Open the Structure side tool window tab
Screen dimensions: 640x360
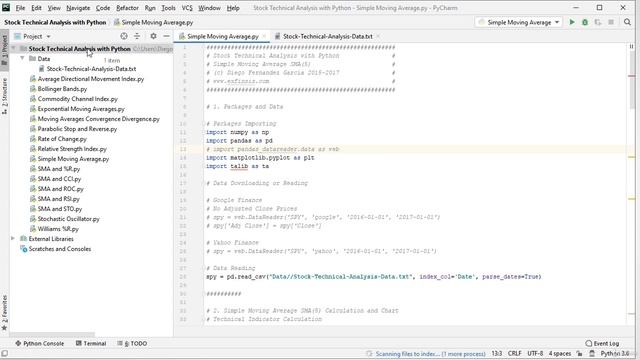[x=4, y=96]
